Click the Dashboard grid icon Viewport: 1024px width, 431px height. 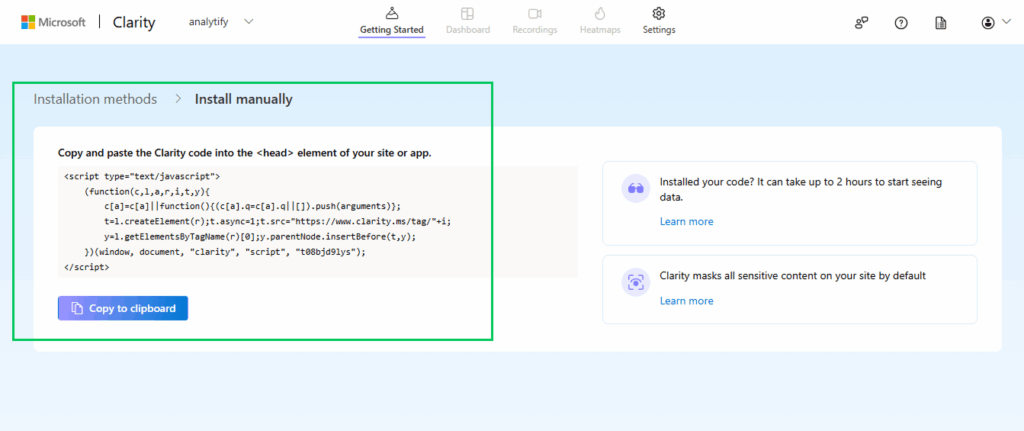pyautogui.click(x=468, y=13)
